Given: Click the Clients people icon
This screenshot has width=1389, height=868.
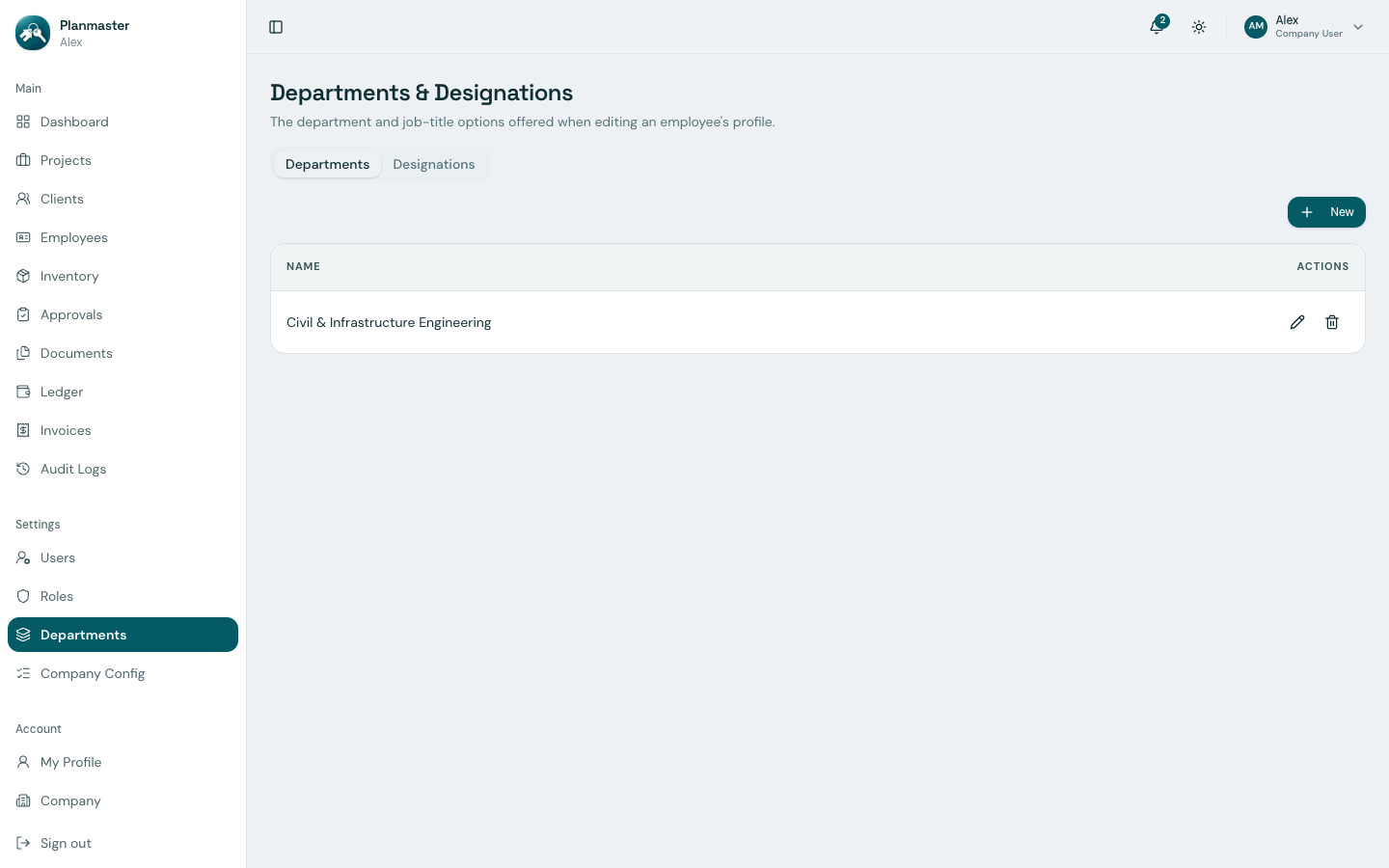Looking at the screenshot, I should [23, 199].
